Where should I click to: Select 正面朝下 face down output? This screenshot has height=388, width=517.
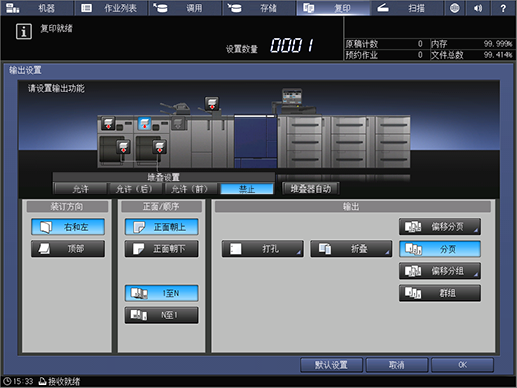point(161,249)
